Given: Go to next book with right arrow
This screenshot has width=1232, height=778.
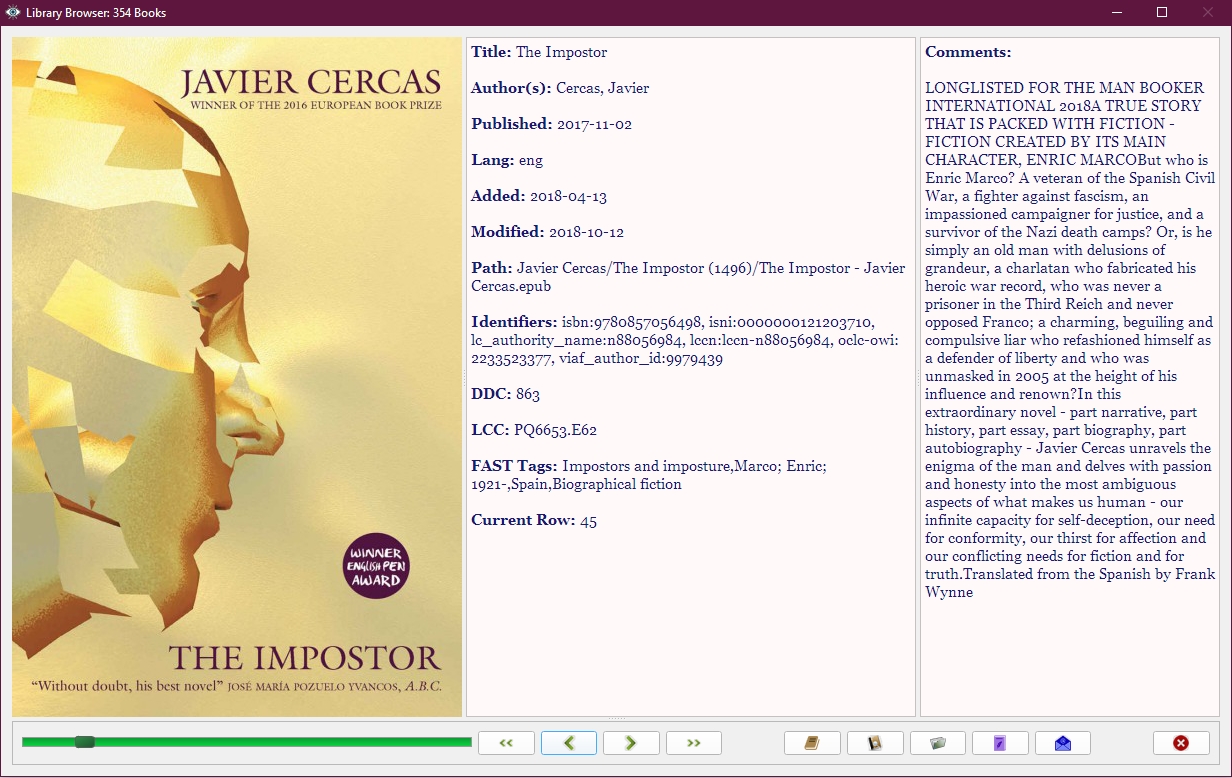Looking at the screenshot, I should tap(631, 743).
